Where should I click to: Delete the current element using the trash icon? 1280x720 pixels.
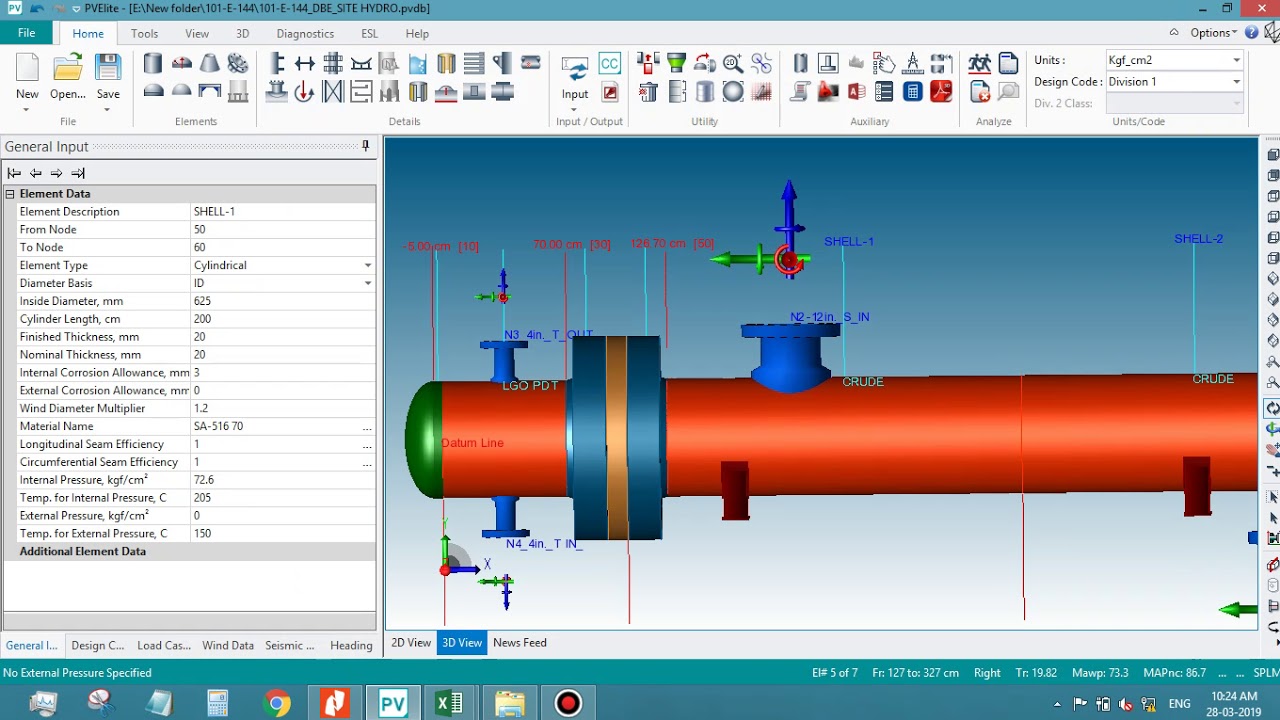648,91
